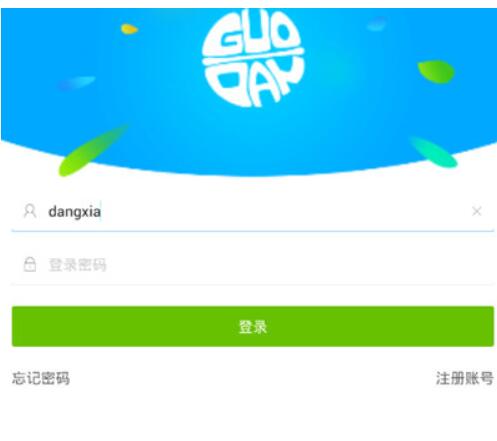Viewport: 497px width, 441px height.
Task: Click the small yellow leaf decoration
Action: pyautogui.click(x=129, y=29)
